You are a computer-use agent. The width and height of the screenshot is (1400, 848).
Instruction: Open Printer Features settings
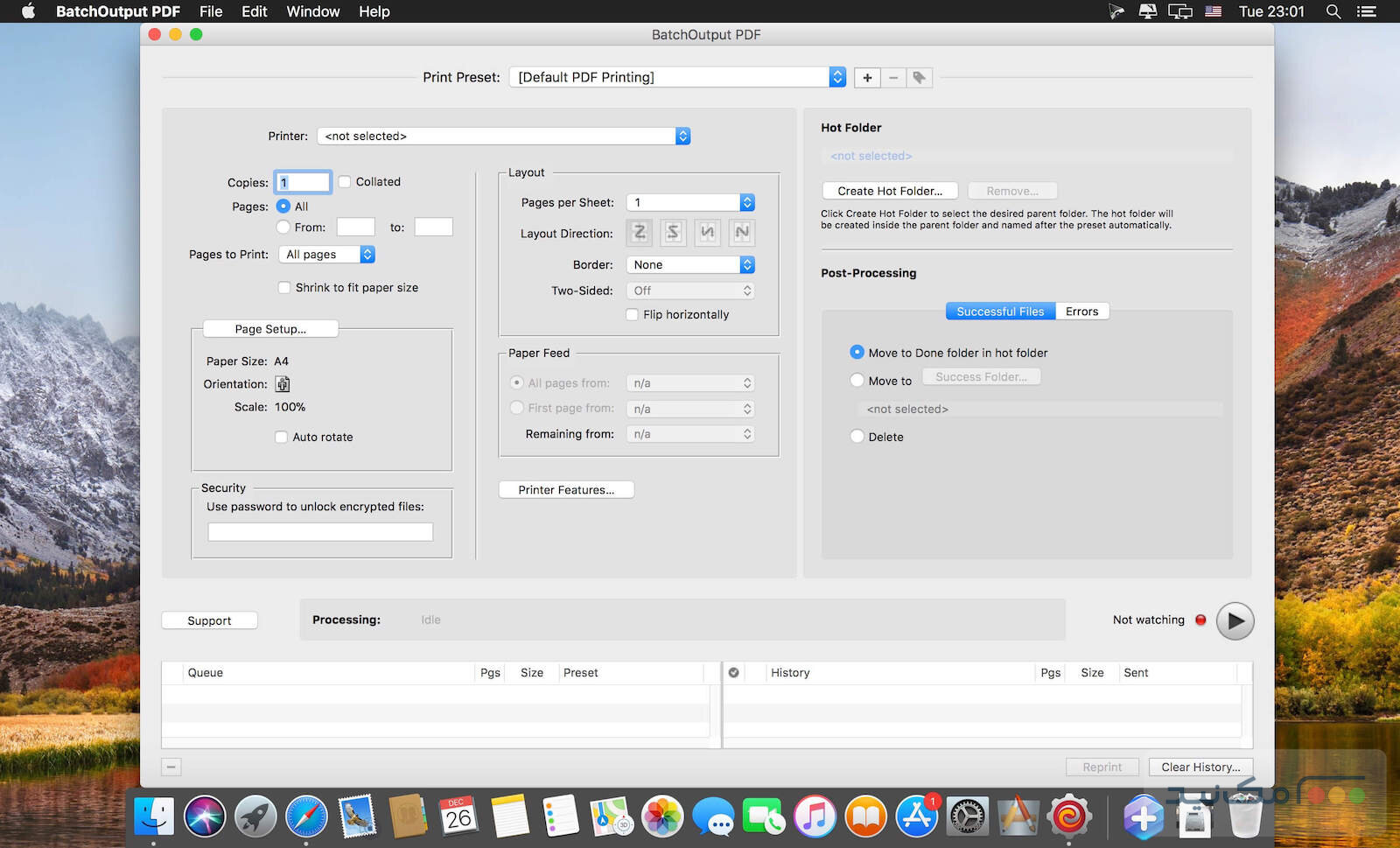pos(565,489)
